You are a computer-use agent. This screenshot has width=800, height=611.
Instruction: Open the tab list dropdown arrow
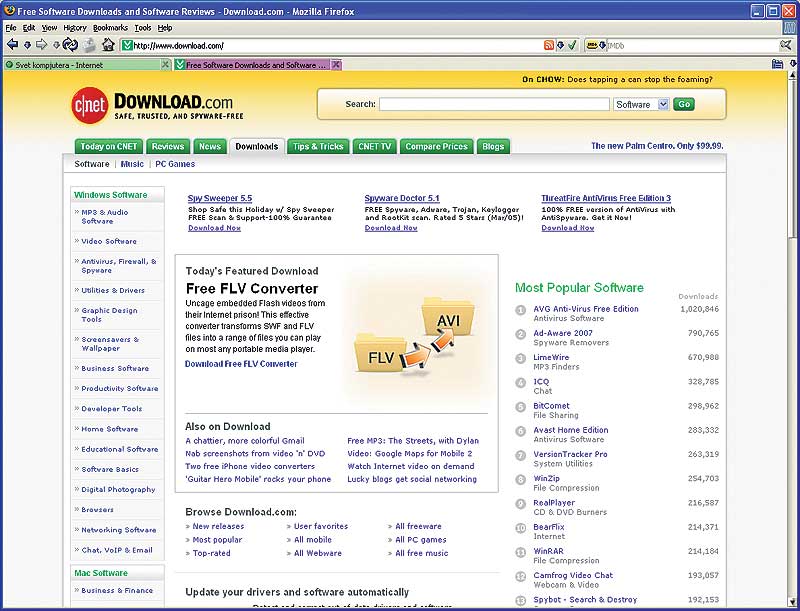tap(793, 64)
